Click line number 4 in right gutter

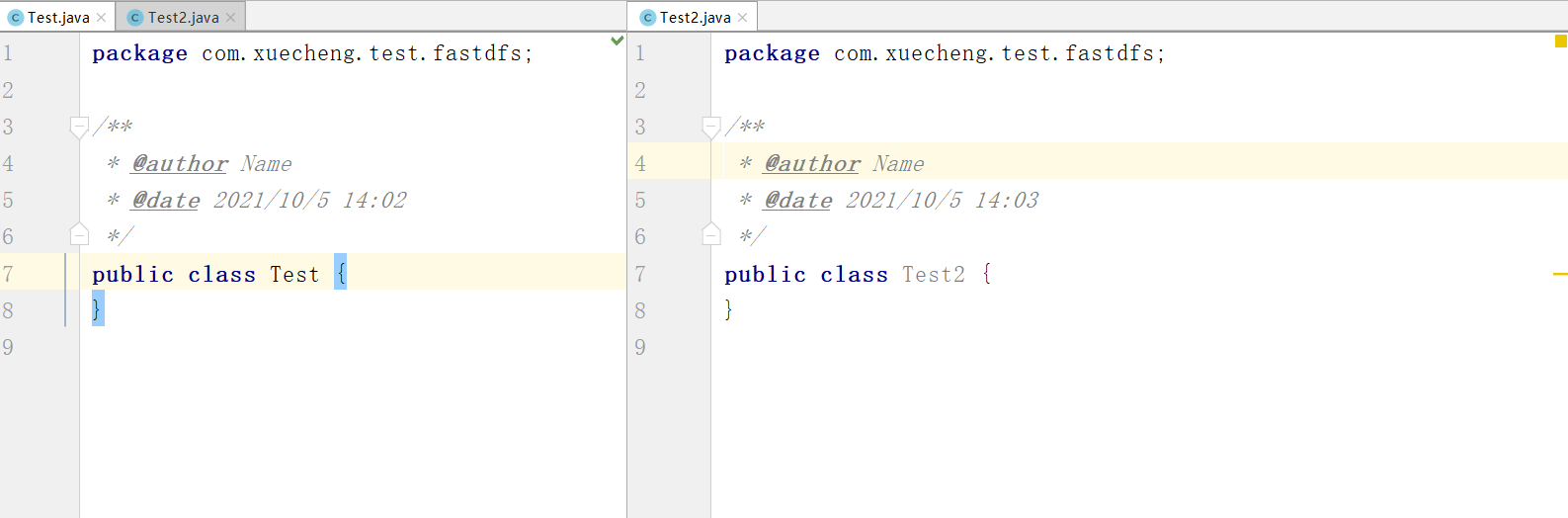pos(640,163)
